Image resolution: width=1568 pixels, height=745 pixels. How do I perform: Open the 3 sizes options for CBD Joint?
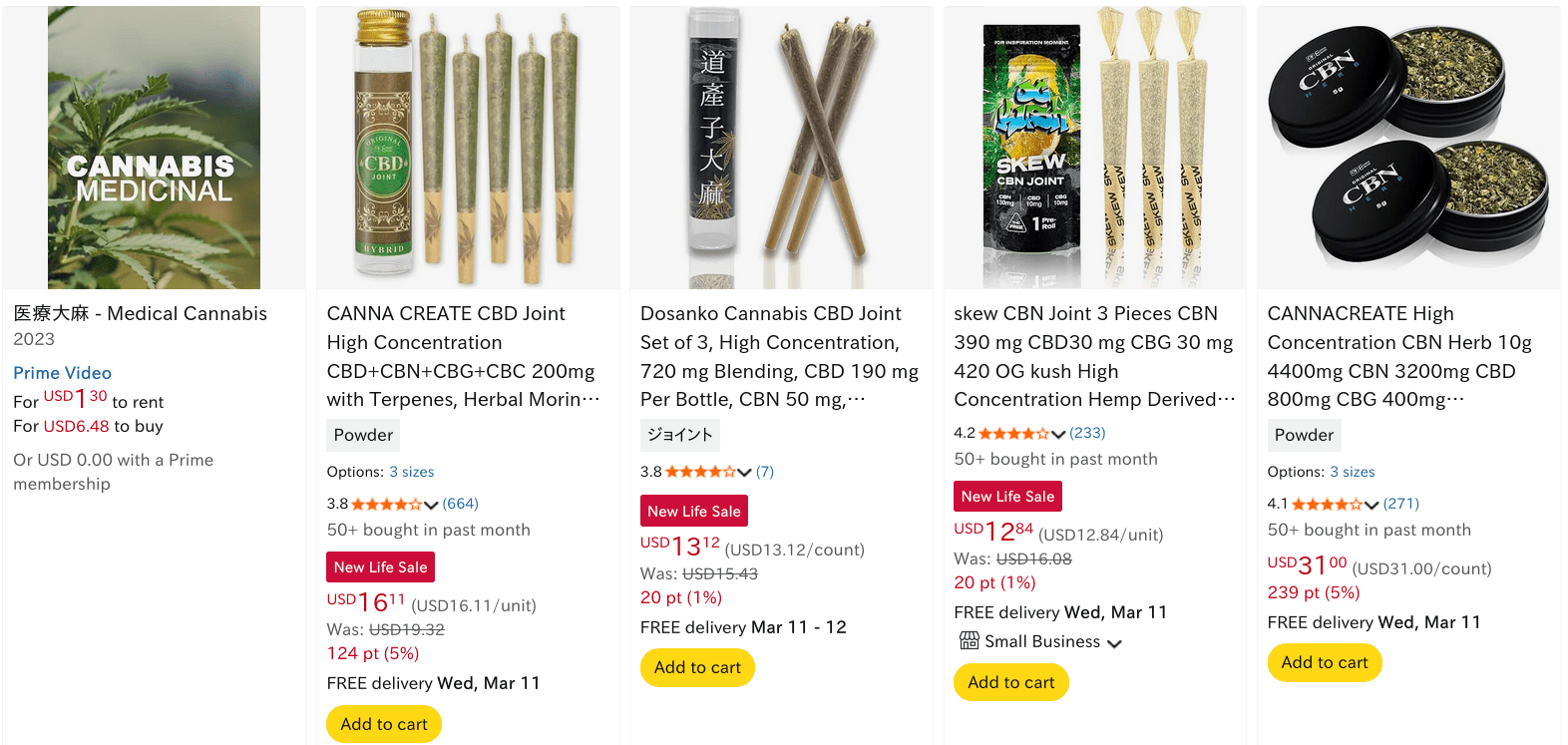(x=411, y=472)
